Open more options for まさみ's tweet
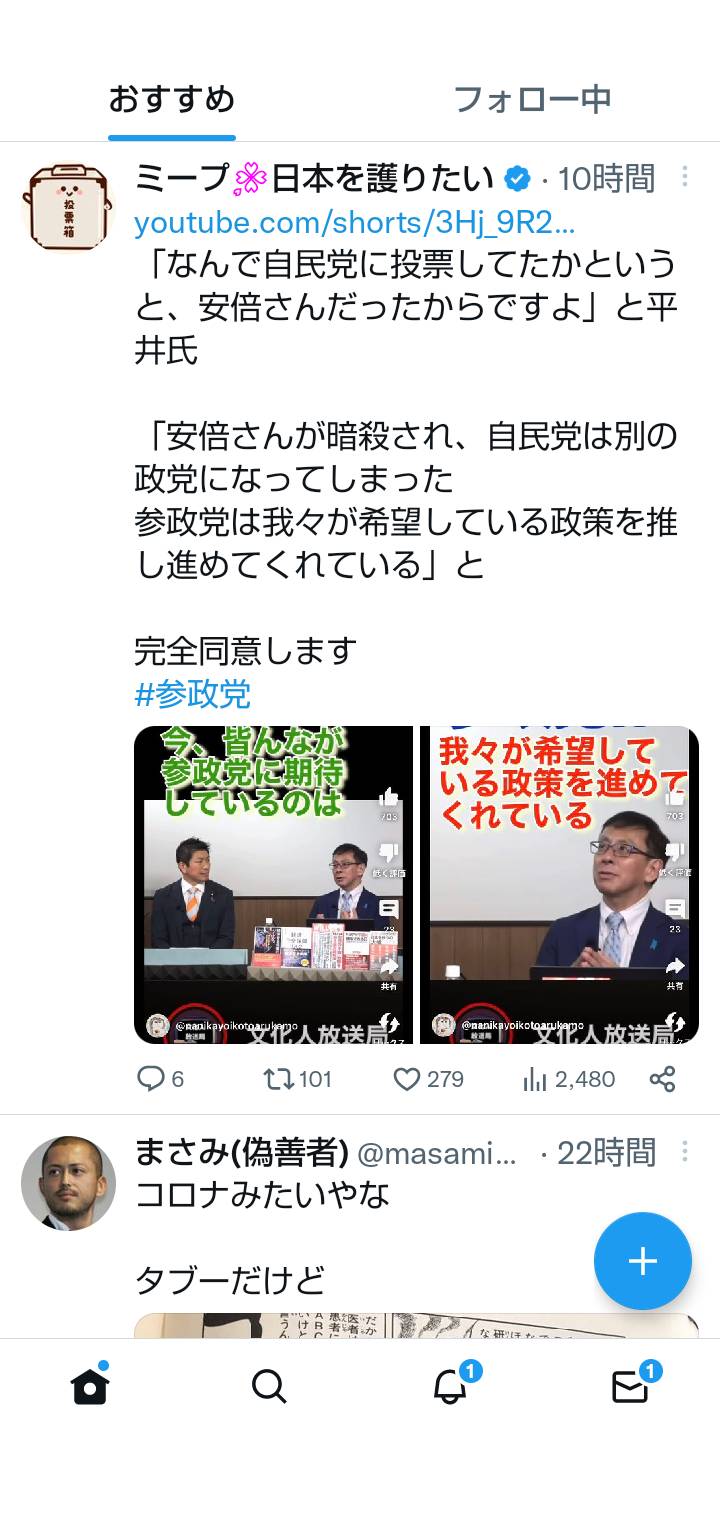Image resolution: width=720 pixels, height=1520 pixels. pos(685,1151)
